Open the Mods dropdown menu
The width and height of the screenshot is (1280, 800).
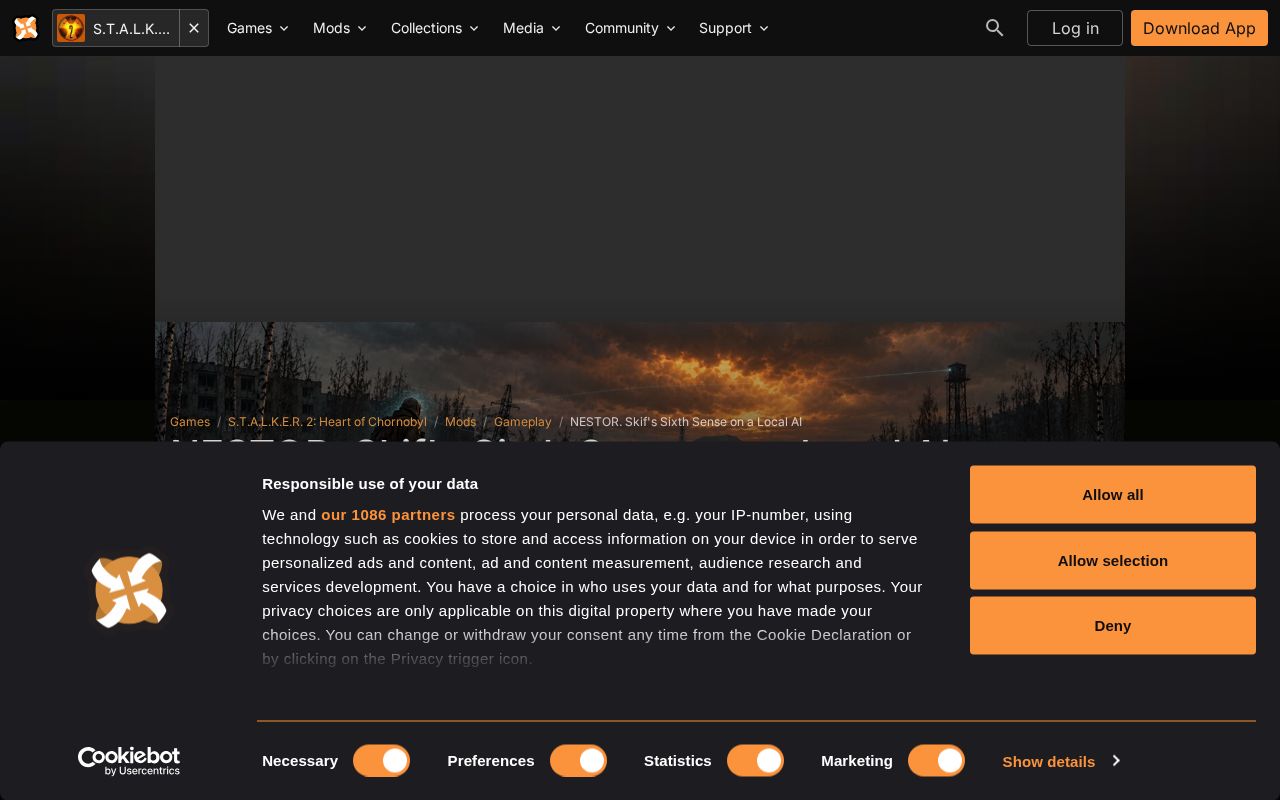(340, 28)
